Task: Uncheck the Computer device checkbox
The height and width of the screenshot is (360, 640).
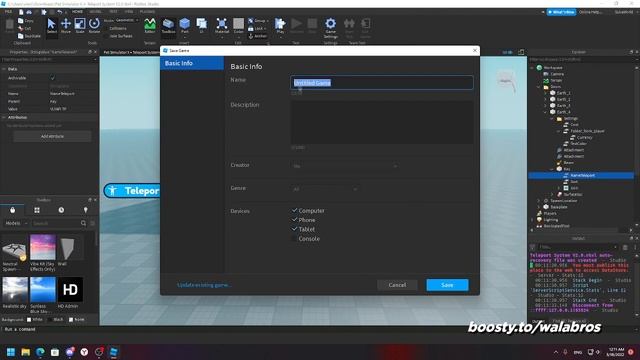Action: [x=294, y=210]
